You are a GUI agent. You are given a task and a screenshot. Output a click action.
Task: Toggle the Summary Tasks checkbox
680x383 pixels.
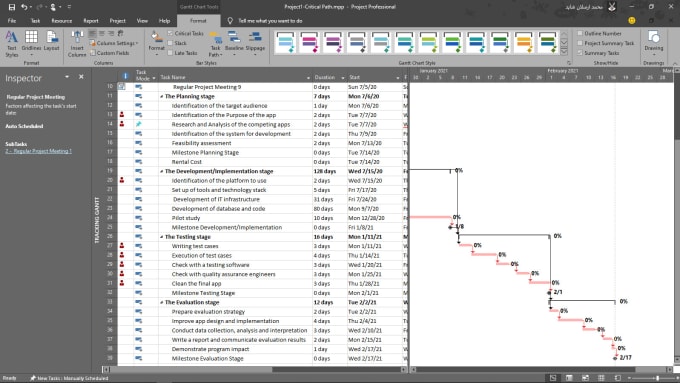580,53
